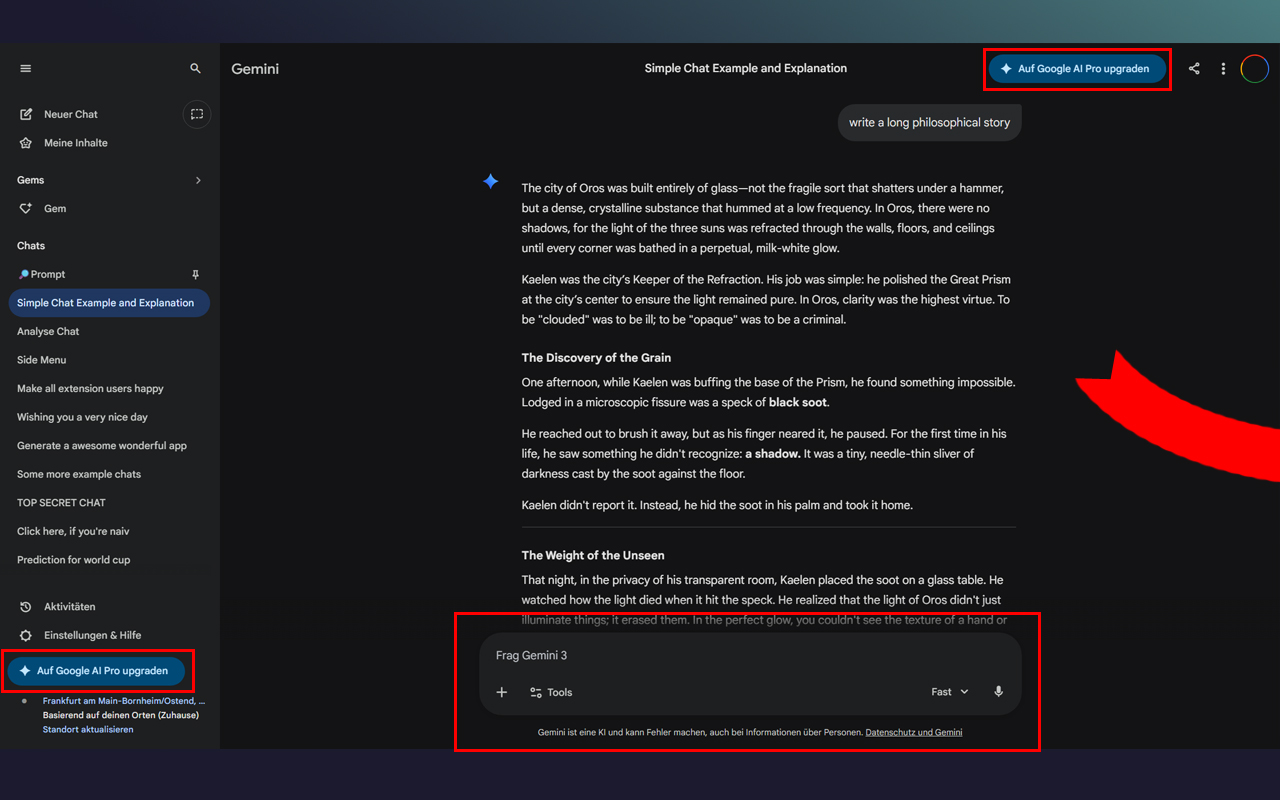
Task: Expand the Gems section chevron
Action: tap(198, 180)
